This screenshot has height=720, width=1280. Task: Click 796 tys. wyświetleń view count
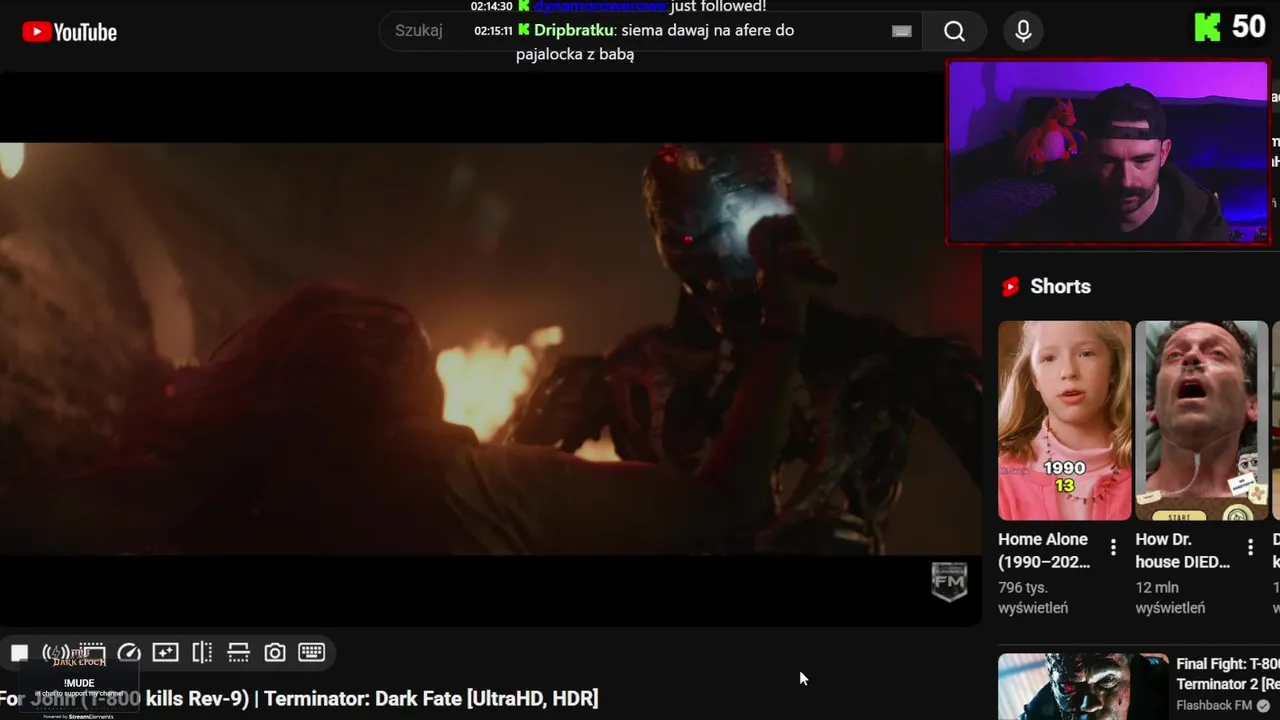1033,598
